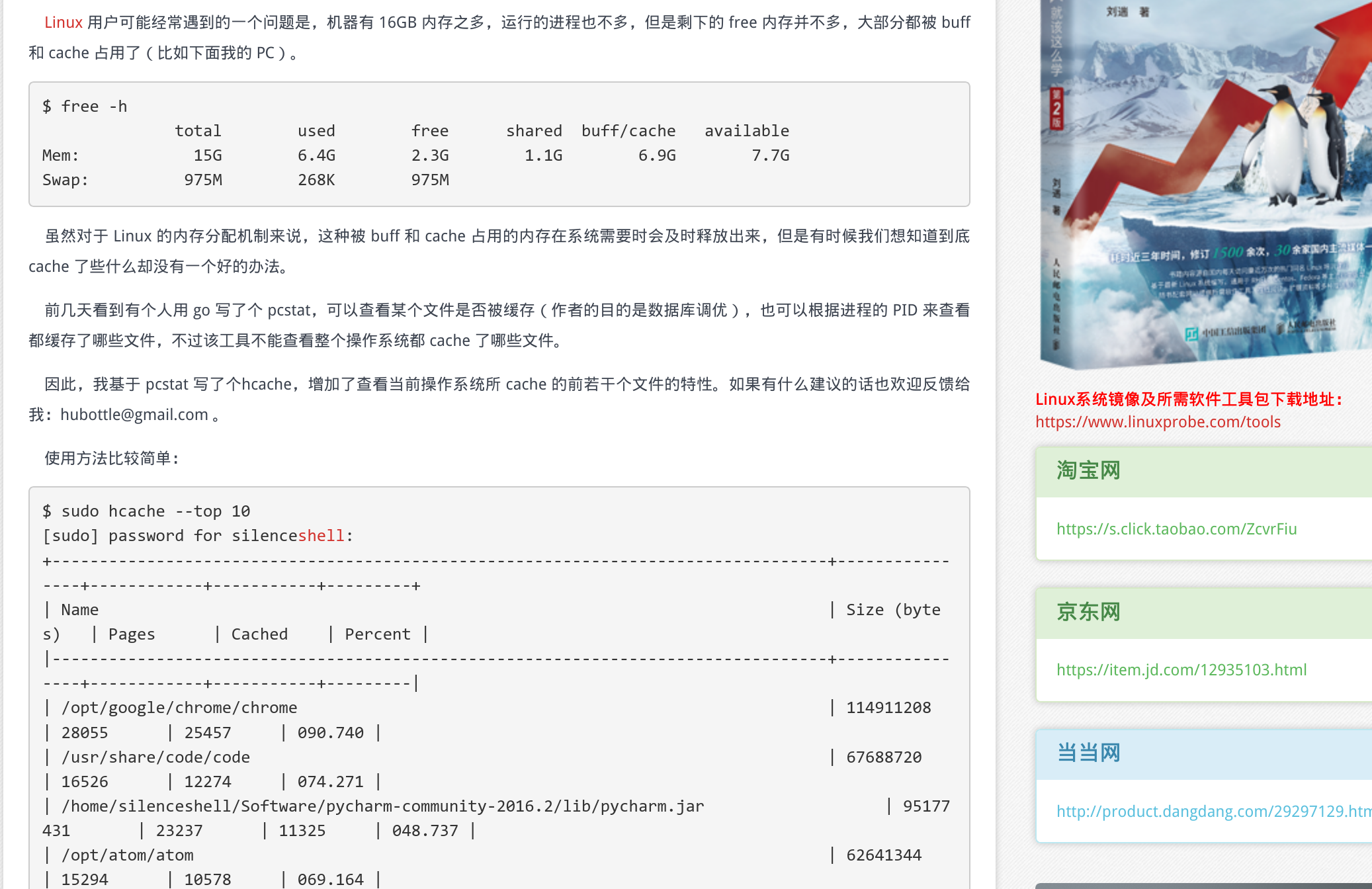Click the Swap: row label

point(65,180)
